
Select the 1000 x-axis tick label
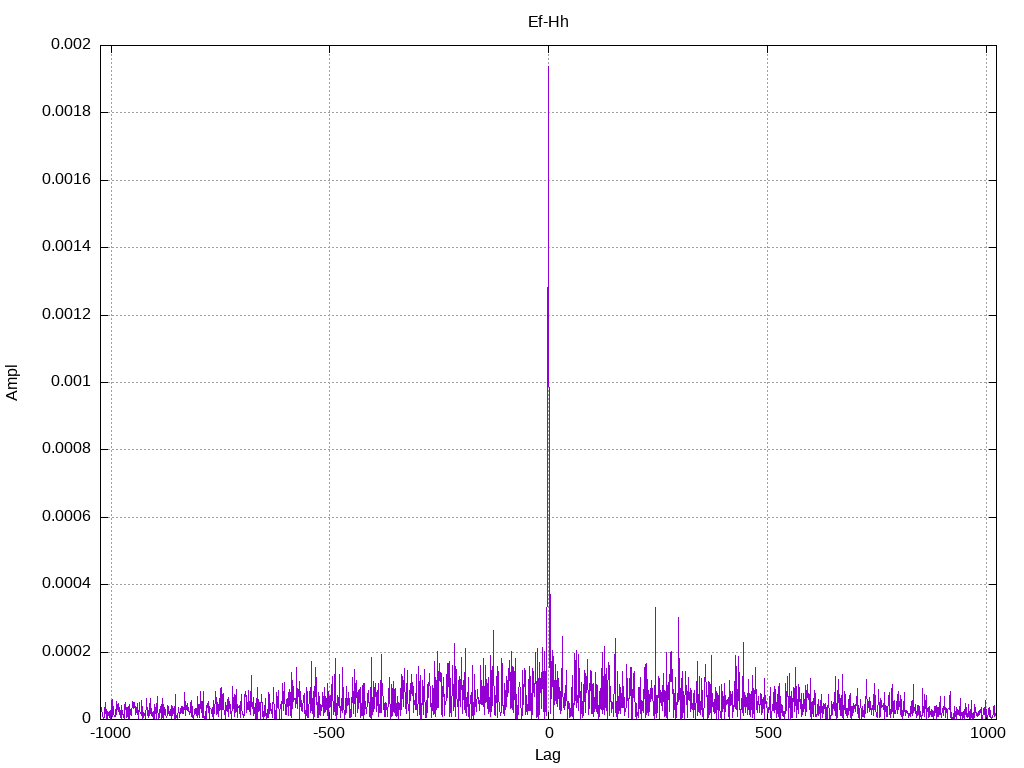tap(987, 733)
